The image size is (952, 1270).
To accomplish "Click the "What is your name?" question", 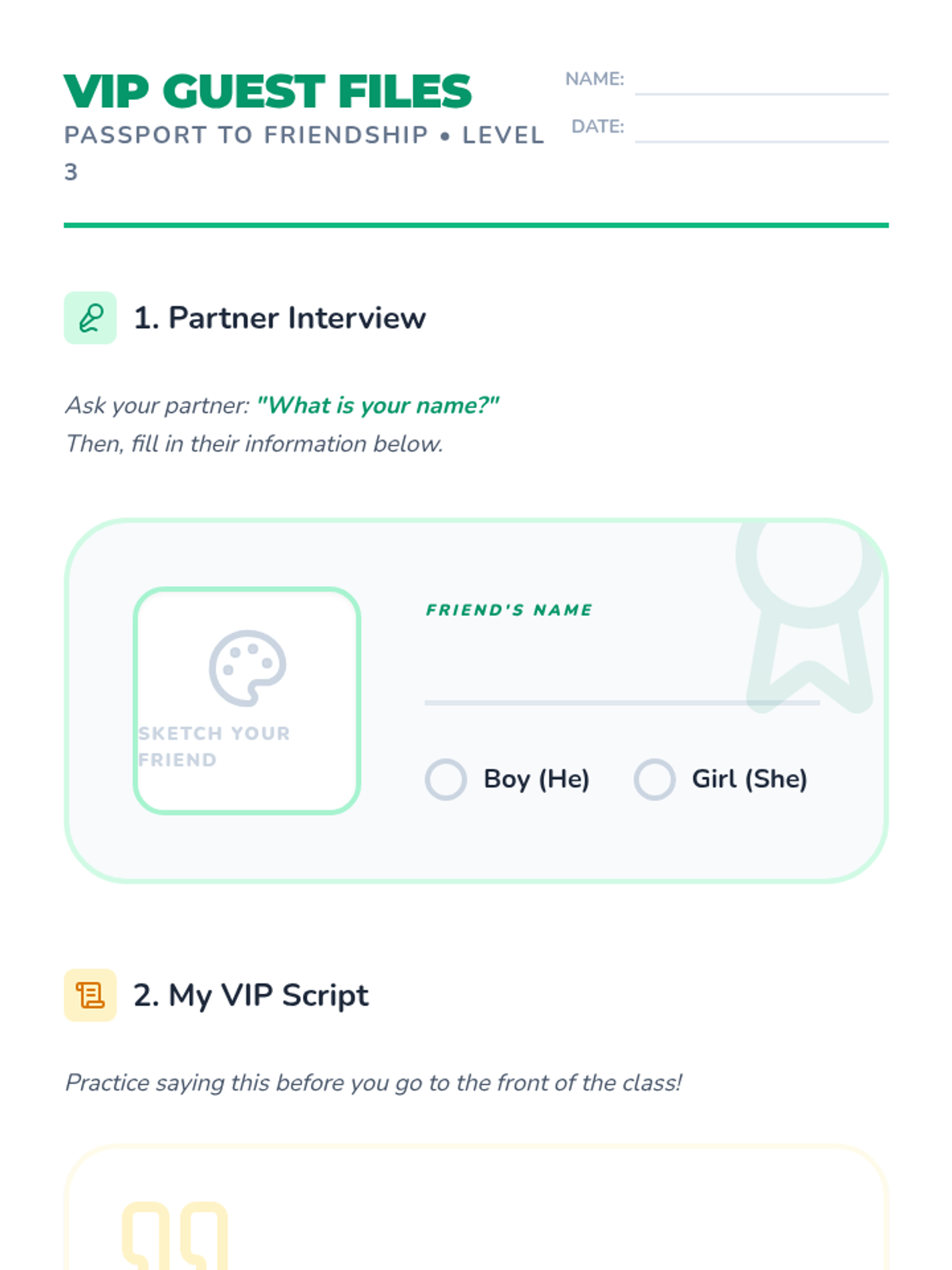I will 378,406.
